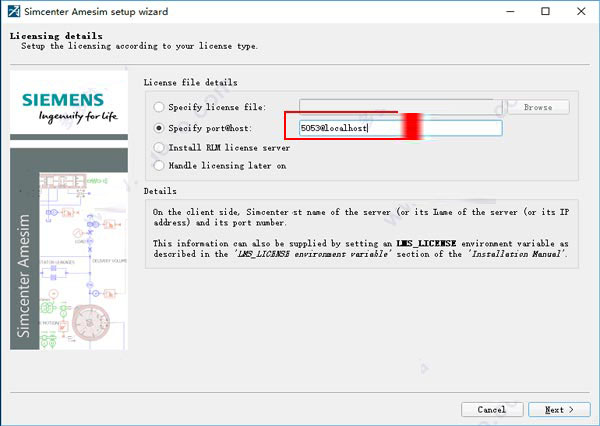Maximize the setup wizard window
The image size is (600, 426).
pos(545,11)
